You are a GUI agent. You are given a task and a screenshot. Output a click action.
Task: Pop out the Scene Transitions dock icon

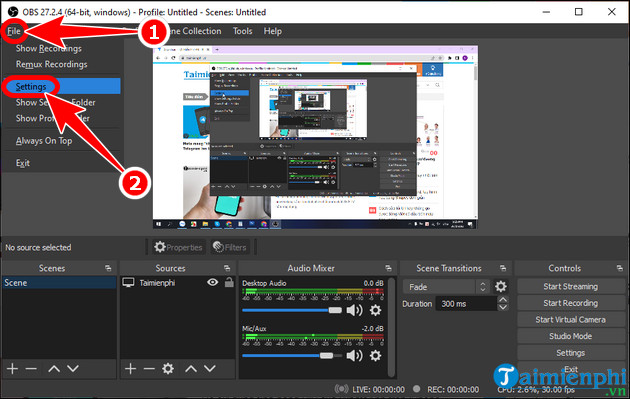tap(503, 268)
